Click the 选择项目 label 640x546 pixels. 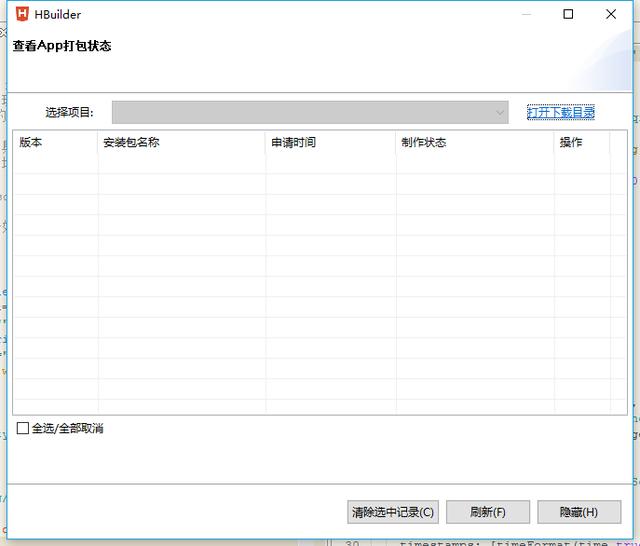pyautogui.click(x=69, y=112)
